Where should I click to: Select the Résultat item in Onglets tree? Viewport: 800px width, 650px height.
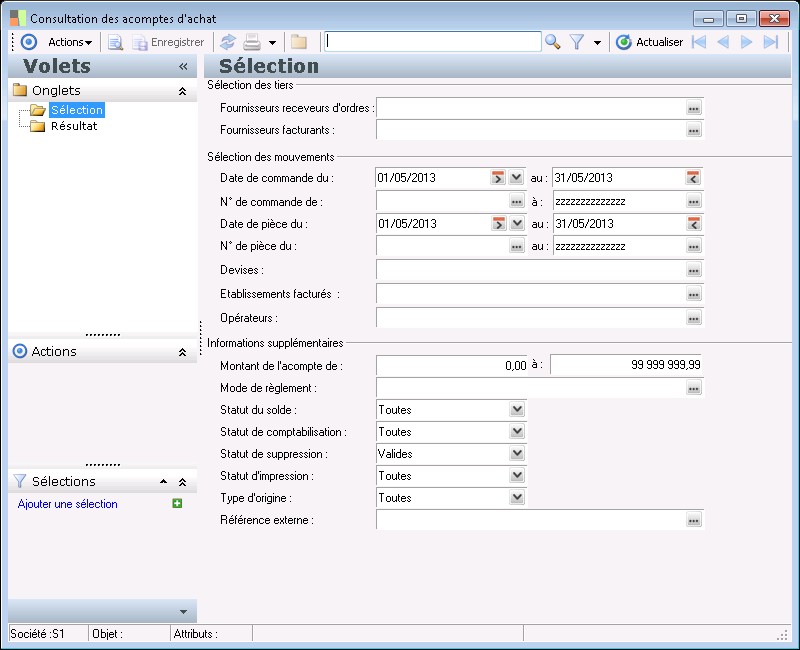(x=73, y=126)
